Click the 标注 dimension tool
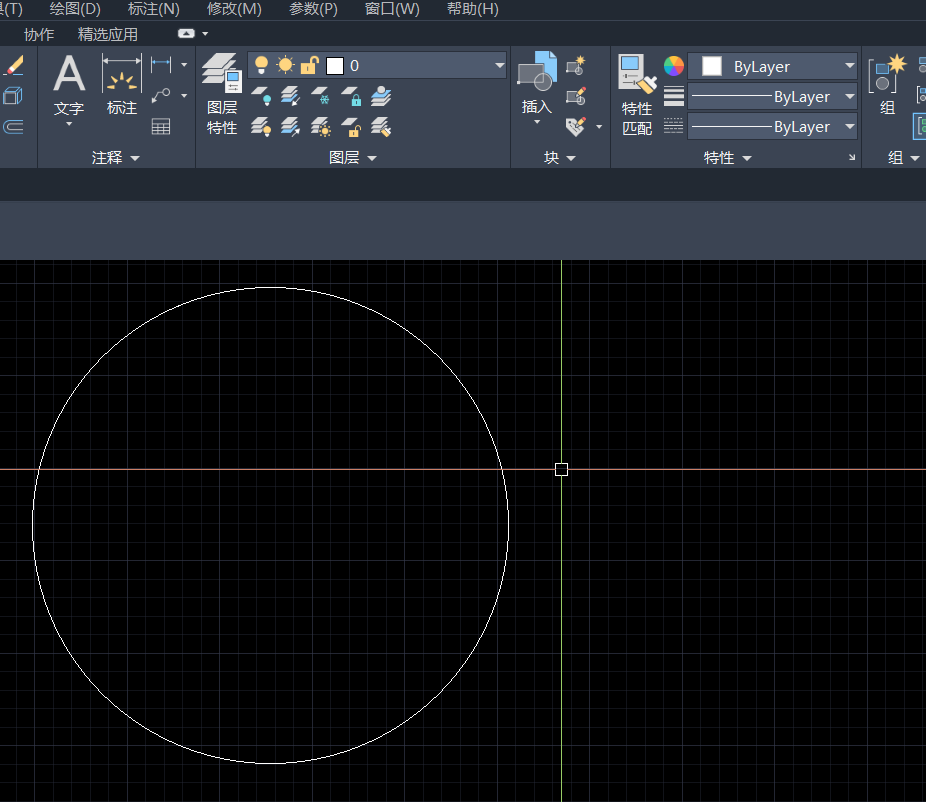Image resolution: width=926 pixels, height=802 pixels. point(122,85)
